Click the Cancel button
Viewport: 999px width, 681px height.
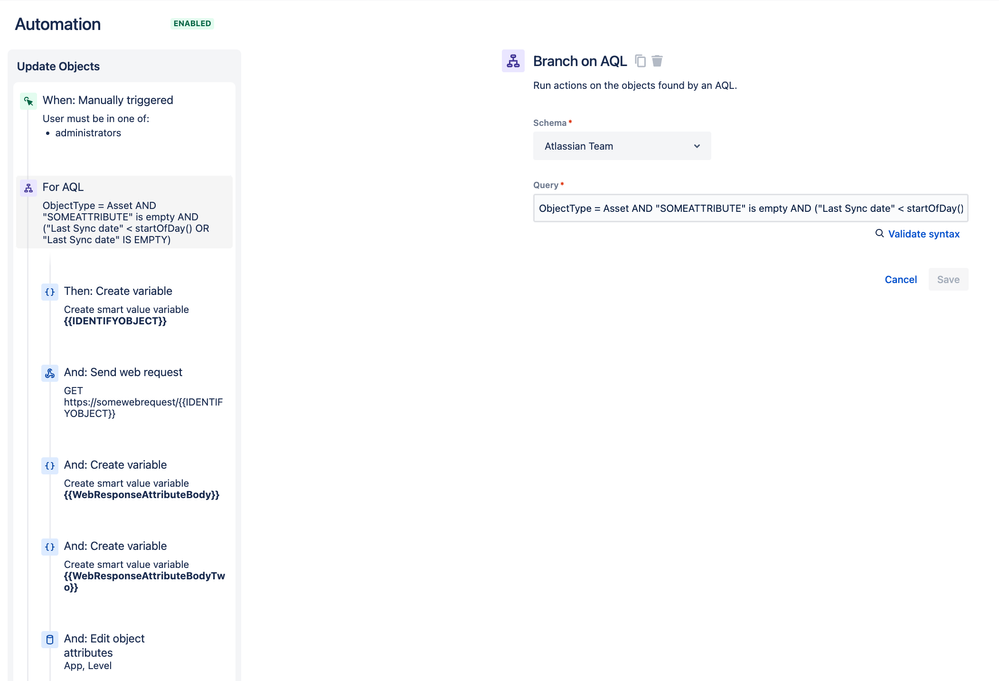click(900, 279)
